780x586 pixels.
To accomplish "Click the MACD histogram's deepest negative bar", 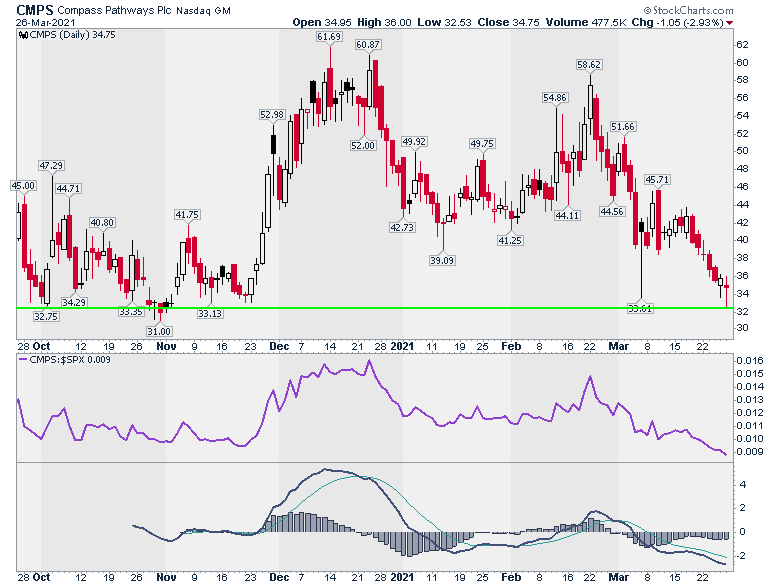I will click(409, 544).
